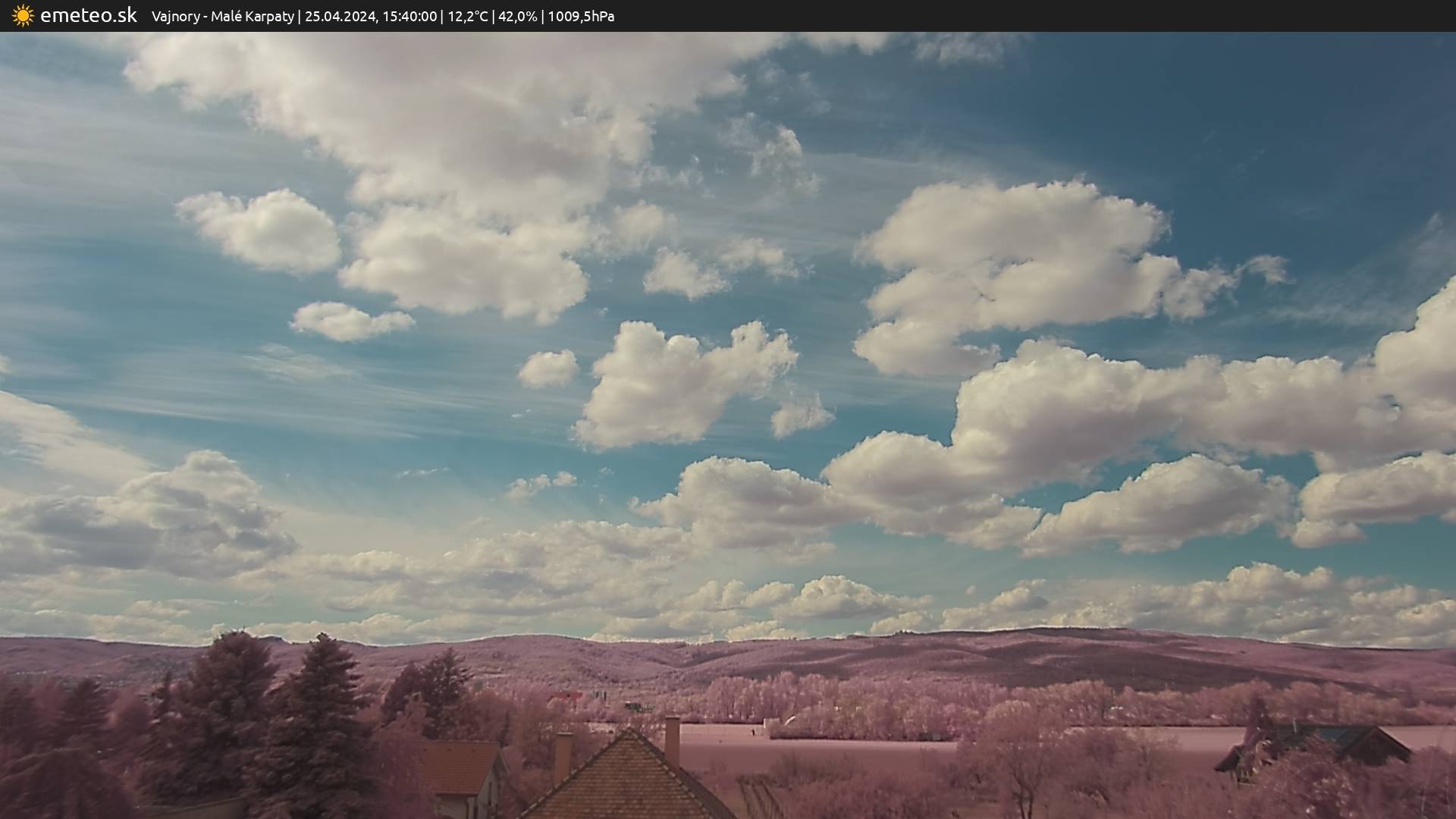The image size is (1456, 819).
Task: Click the emeteo.sk sun logo icon
Action: [23, 16]
